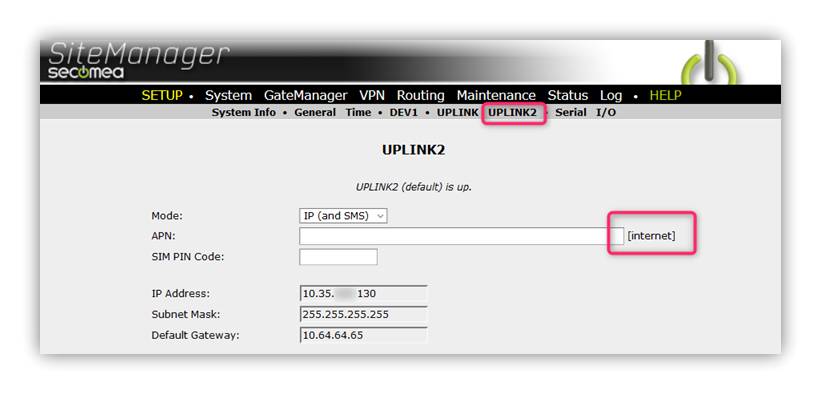The image size is (821, 394).
Task: Open the Status menu
Action: tap(568, 95)
